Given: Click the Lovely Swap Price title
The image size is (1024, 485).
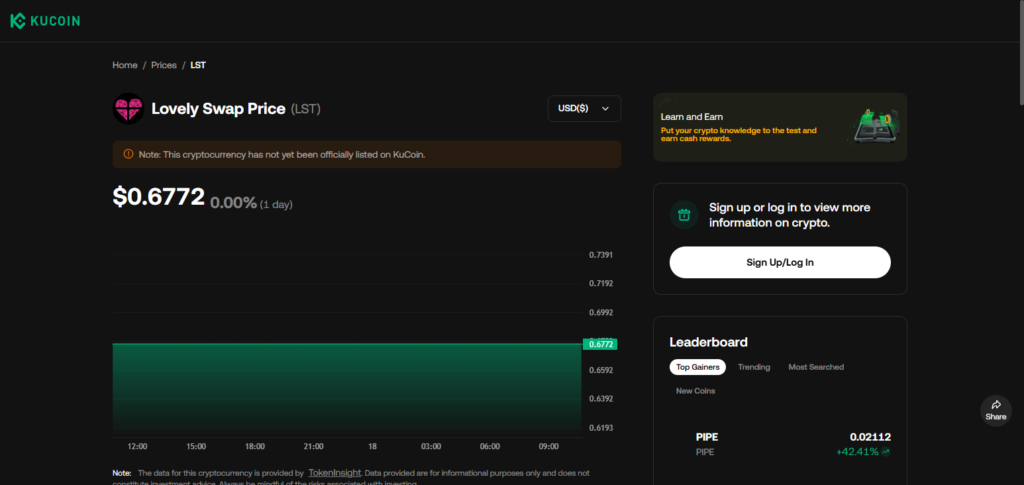Looking at the screenshot, I should coord(218,109).
